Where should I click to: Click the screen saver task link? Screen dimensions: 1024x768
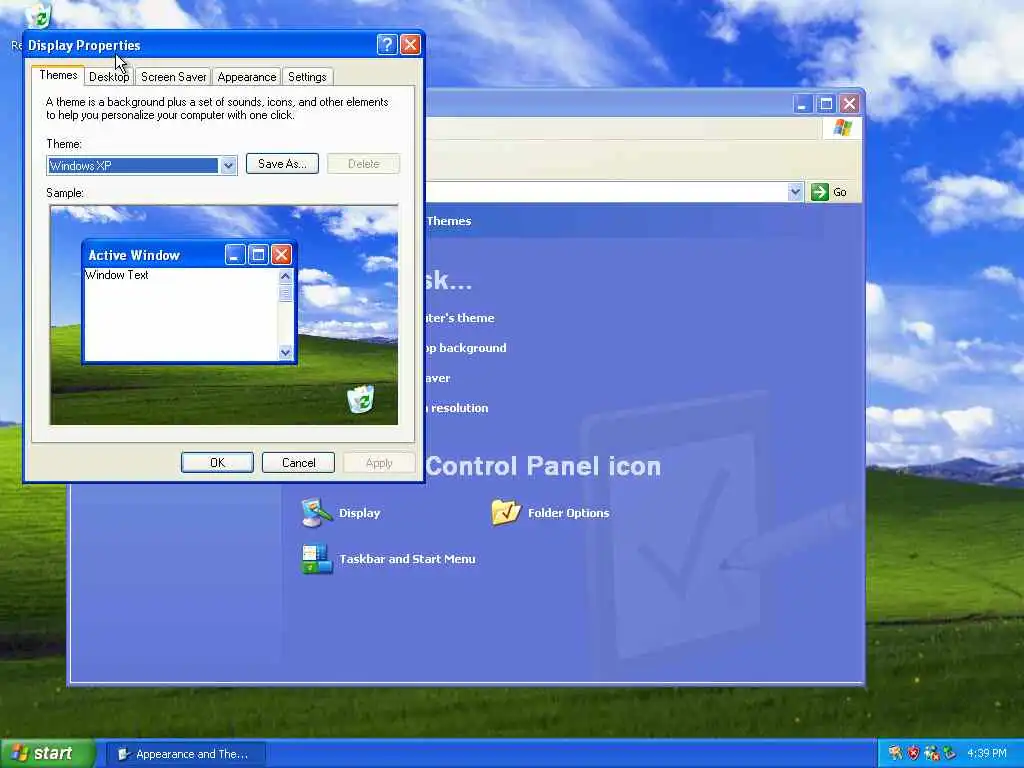pyautogui.click(x=438, y=378)
